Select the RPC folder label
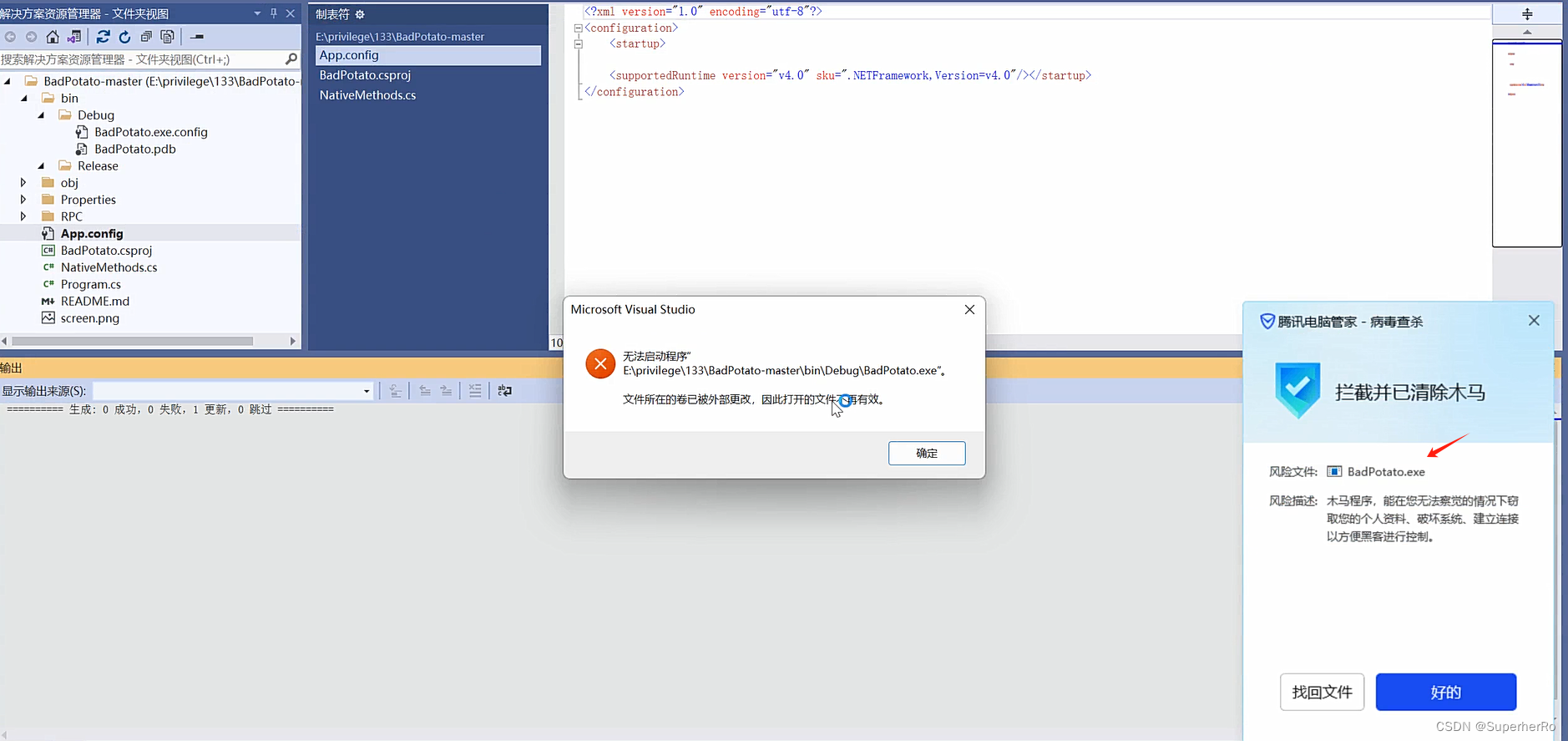Image resolution: width=1568 pixels, height=741 pixels. point(72,216)
